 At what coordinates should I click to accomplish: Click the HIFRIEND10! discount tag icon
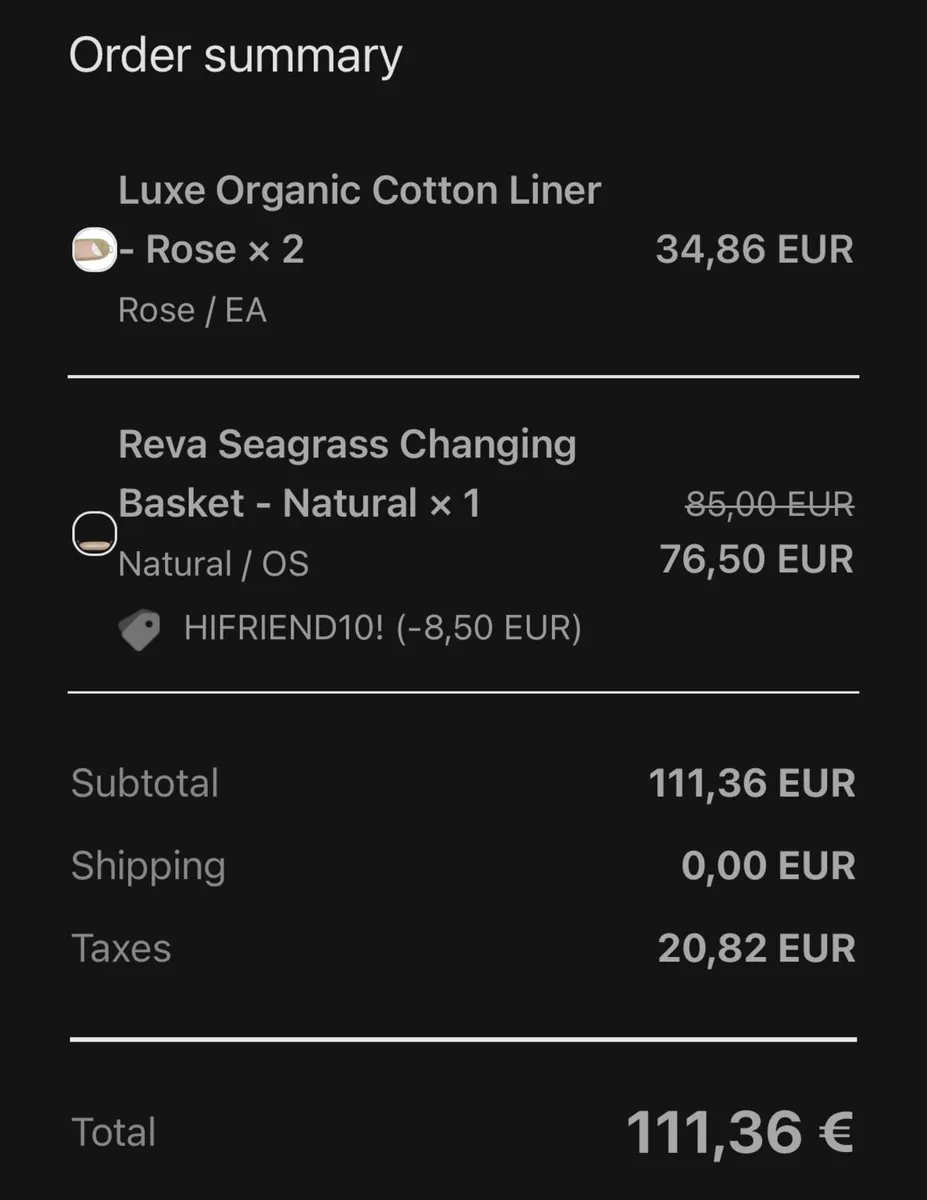pos(139,630)
